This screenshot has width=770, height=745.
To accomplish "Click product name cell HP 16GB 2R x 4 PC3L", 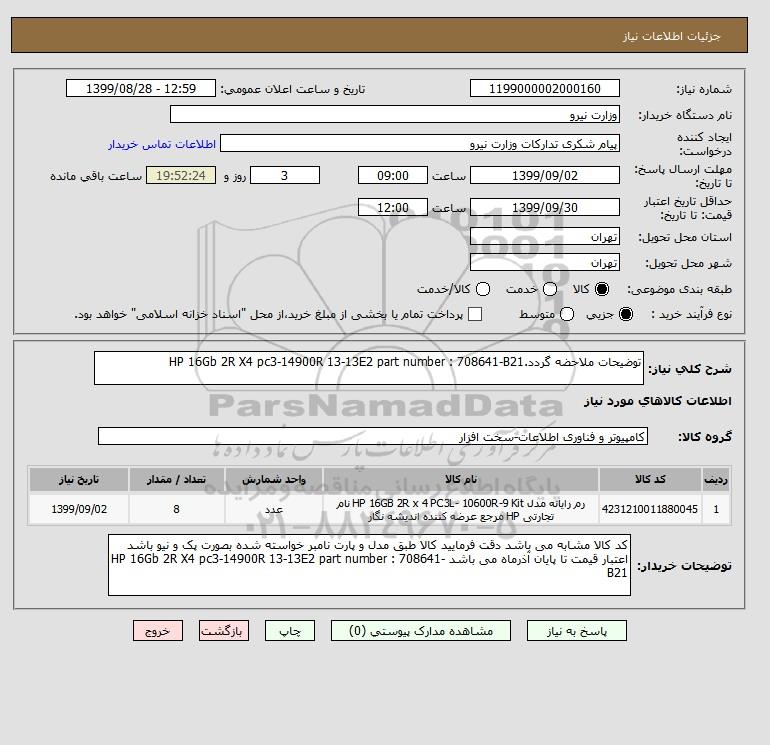I will tap(461, 509).
